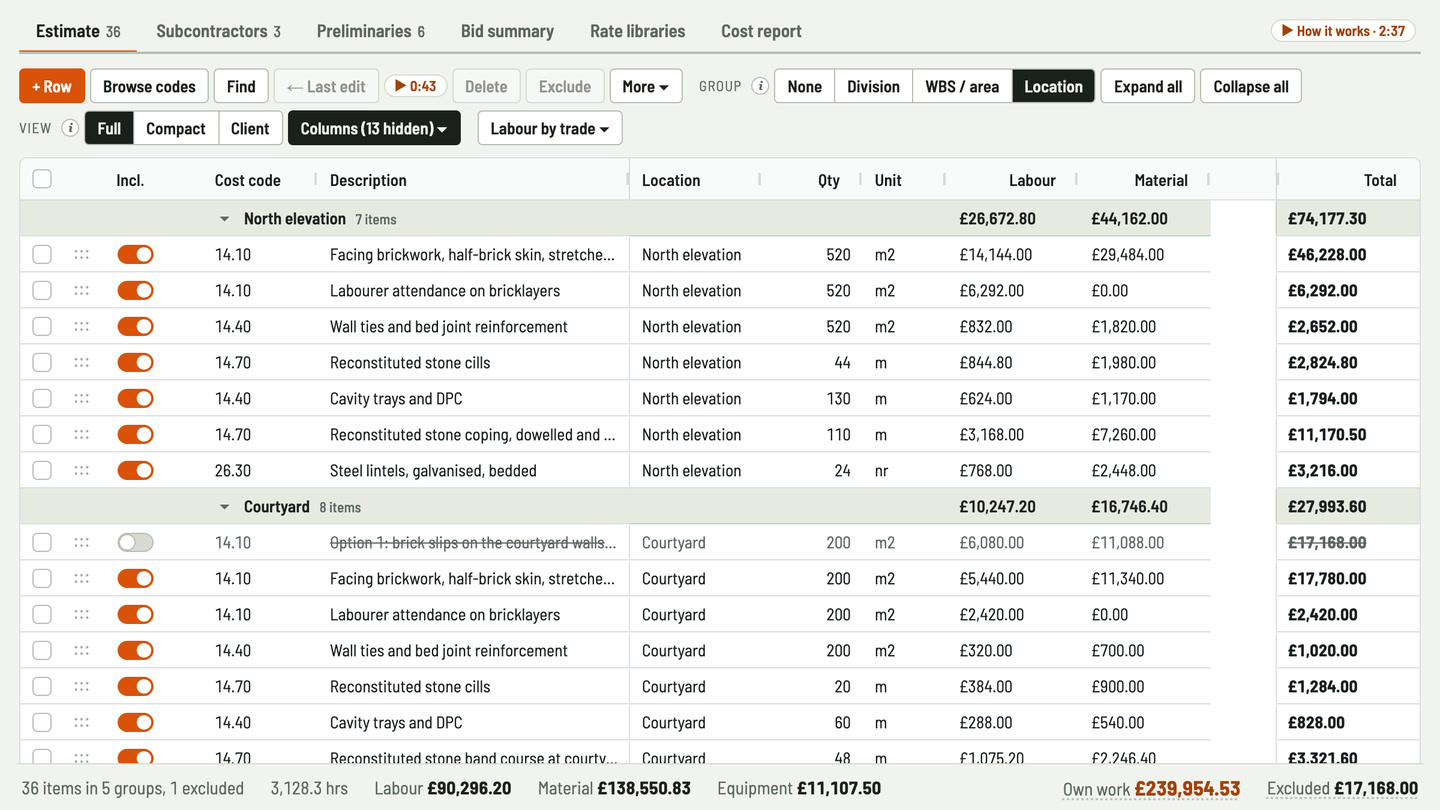
Task: Open the VIEW info icon
Action: click(x=70, y=128)
